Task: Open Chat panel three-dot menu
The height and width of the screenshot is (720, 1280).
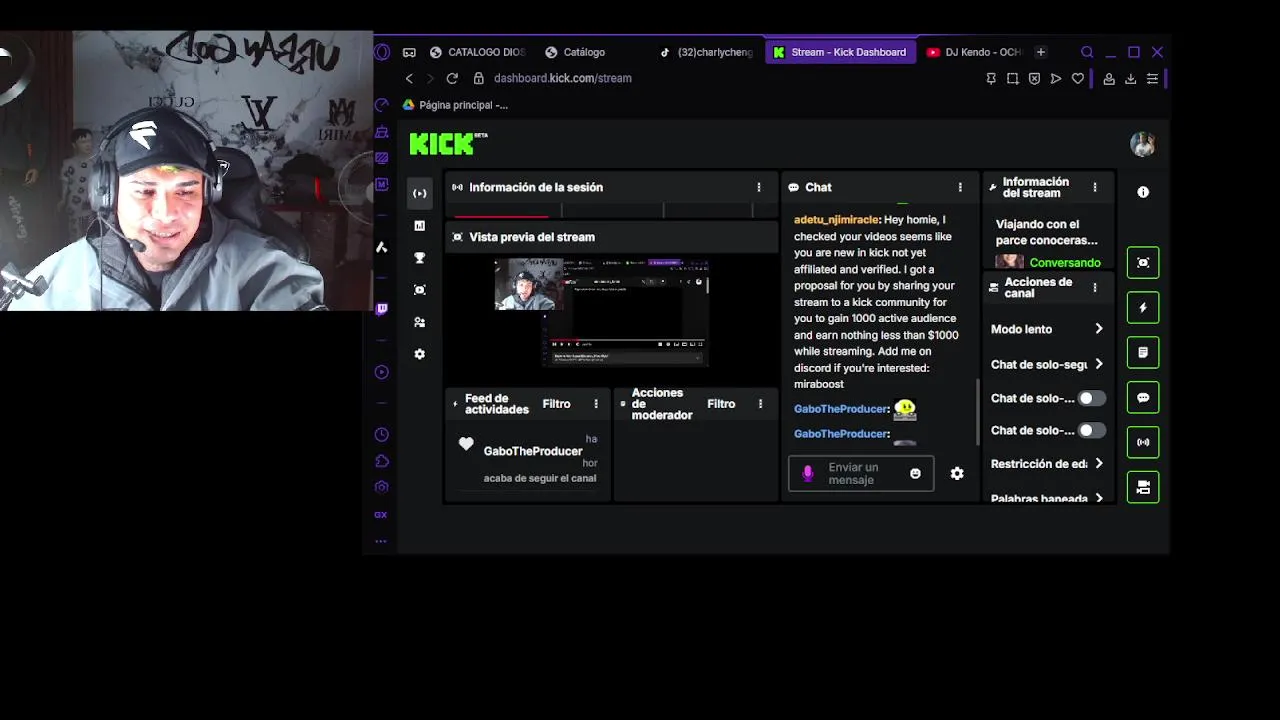Action: pos(960,187)
